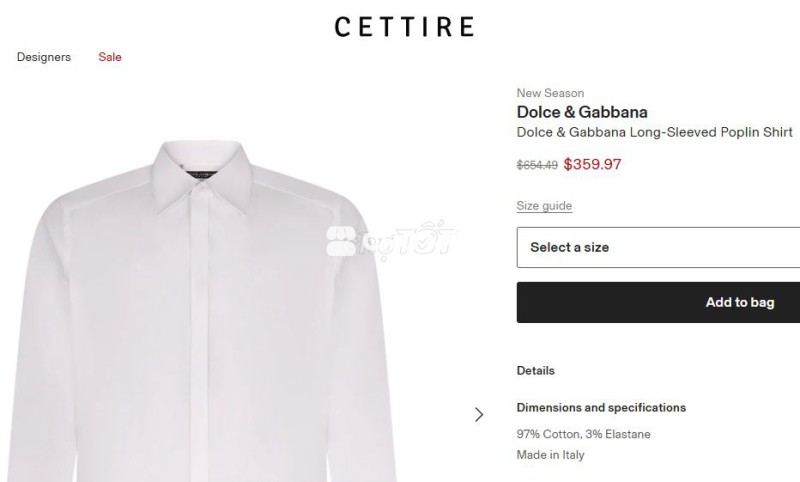Click the $359.97 sale price

coord(593,164)
